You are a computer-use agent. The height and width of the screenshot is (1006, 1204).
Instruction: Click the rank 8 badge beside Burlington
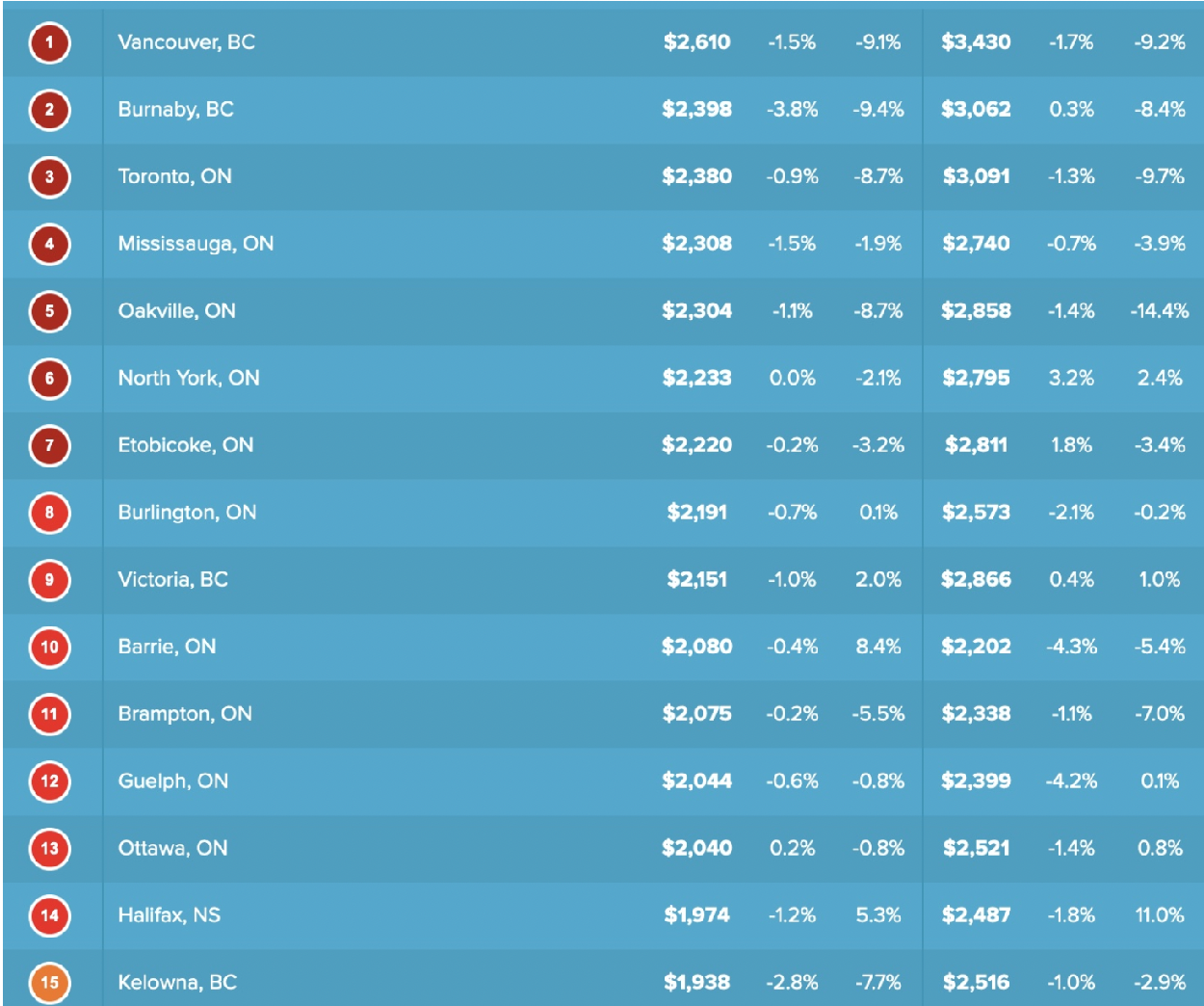[x=49, y=513]
